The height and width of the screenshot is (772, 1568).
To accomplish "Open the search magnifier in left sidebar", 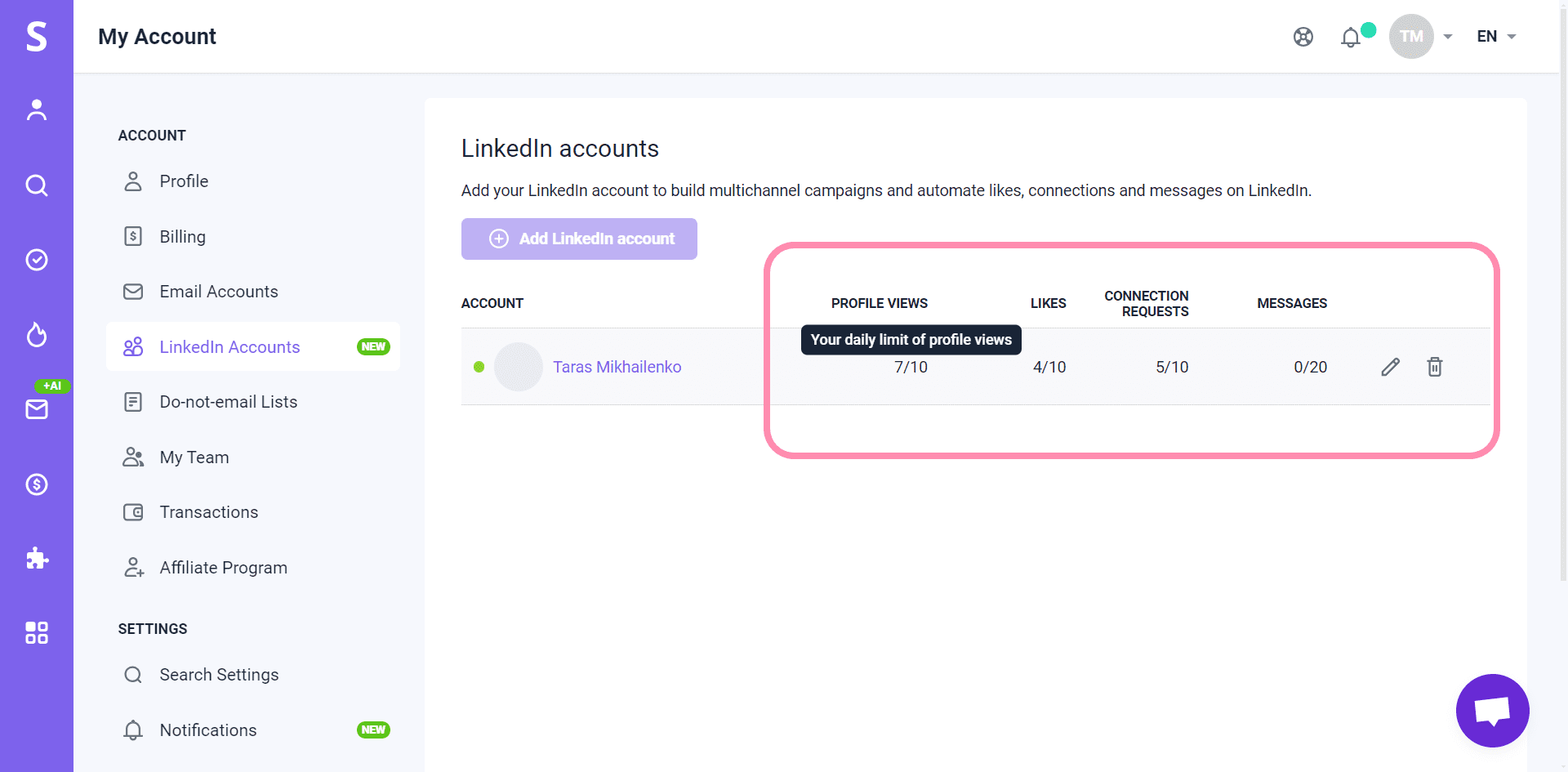I will pyautogui.click(x=37, y=185).
